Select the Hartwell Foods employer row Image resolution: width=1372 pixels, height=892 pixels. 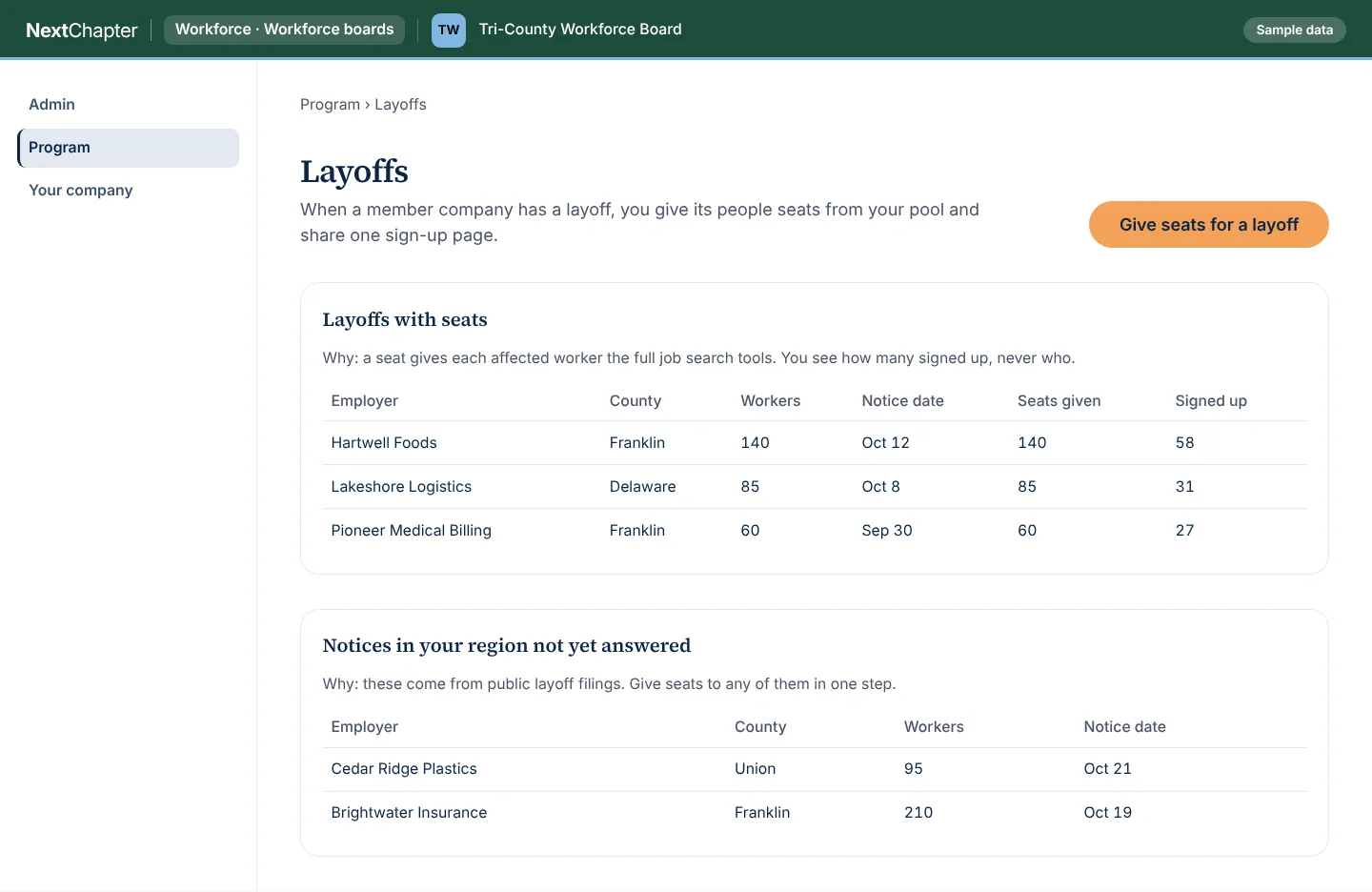click(x=815, y=443)
